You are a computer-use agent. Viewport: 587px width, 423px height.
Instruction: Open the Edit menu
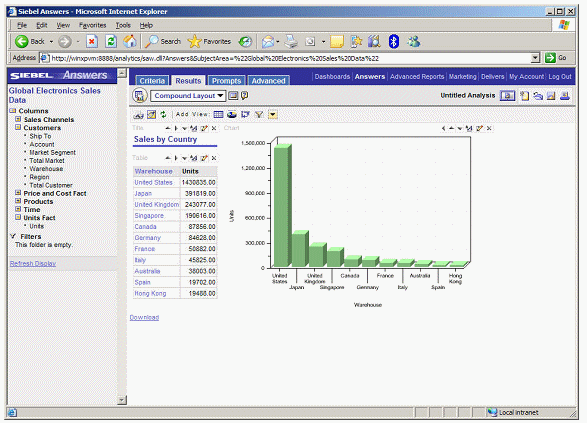(x=42, y=25)
